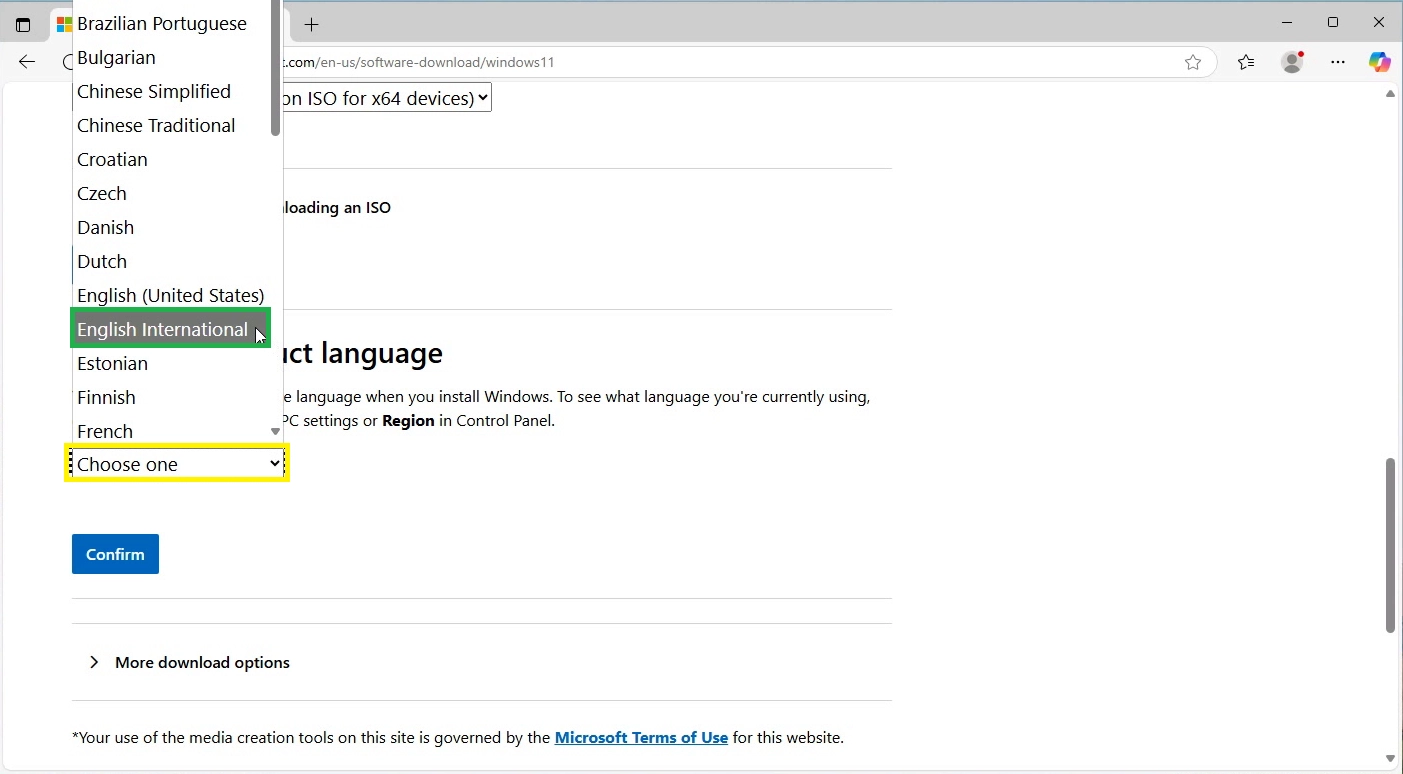Select English International option
Image resolution: width=1403 pixels, height=774 pixels.
pos(171,329)
